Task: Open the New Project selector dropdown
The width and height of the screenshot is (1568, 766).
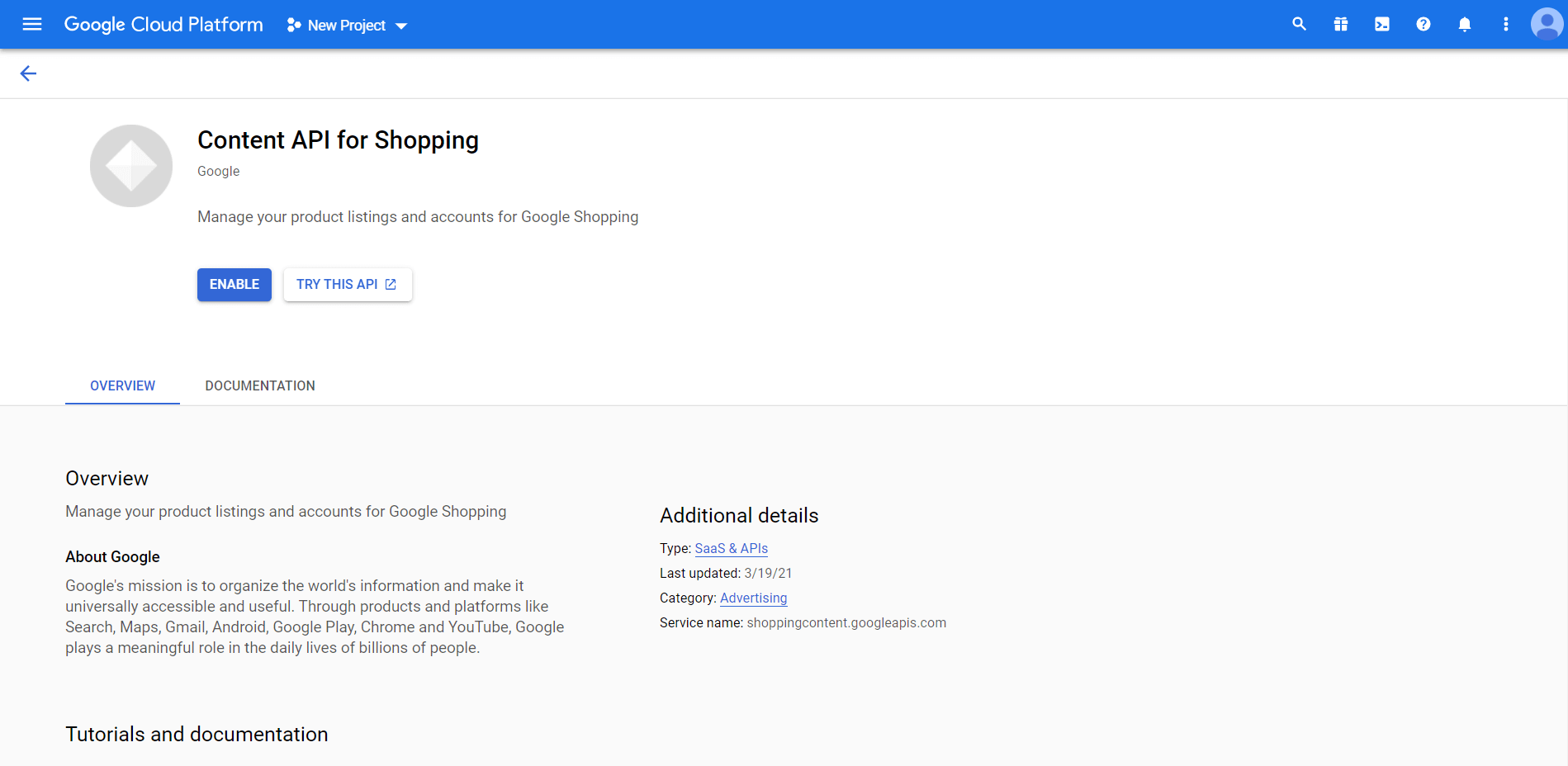Action: coord(347,26)
